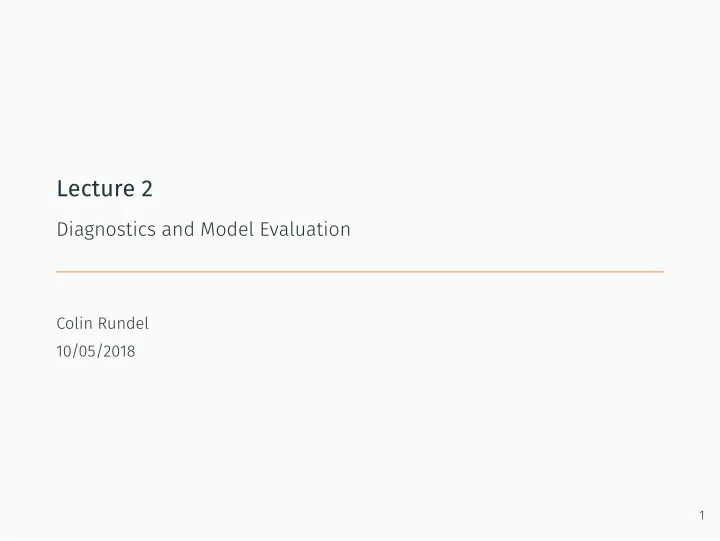Click the letter "C" starting the author name
The image size is (720, 541).
click(x=62, y=323)
